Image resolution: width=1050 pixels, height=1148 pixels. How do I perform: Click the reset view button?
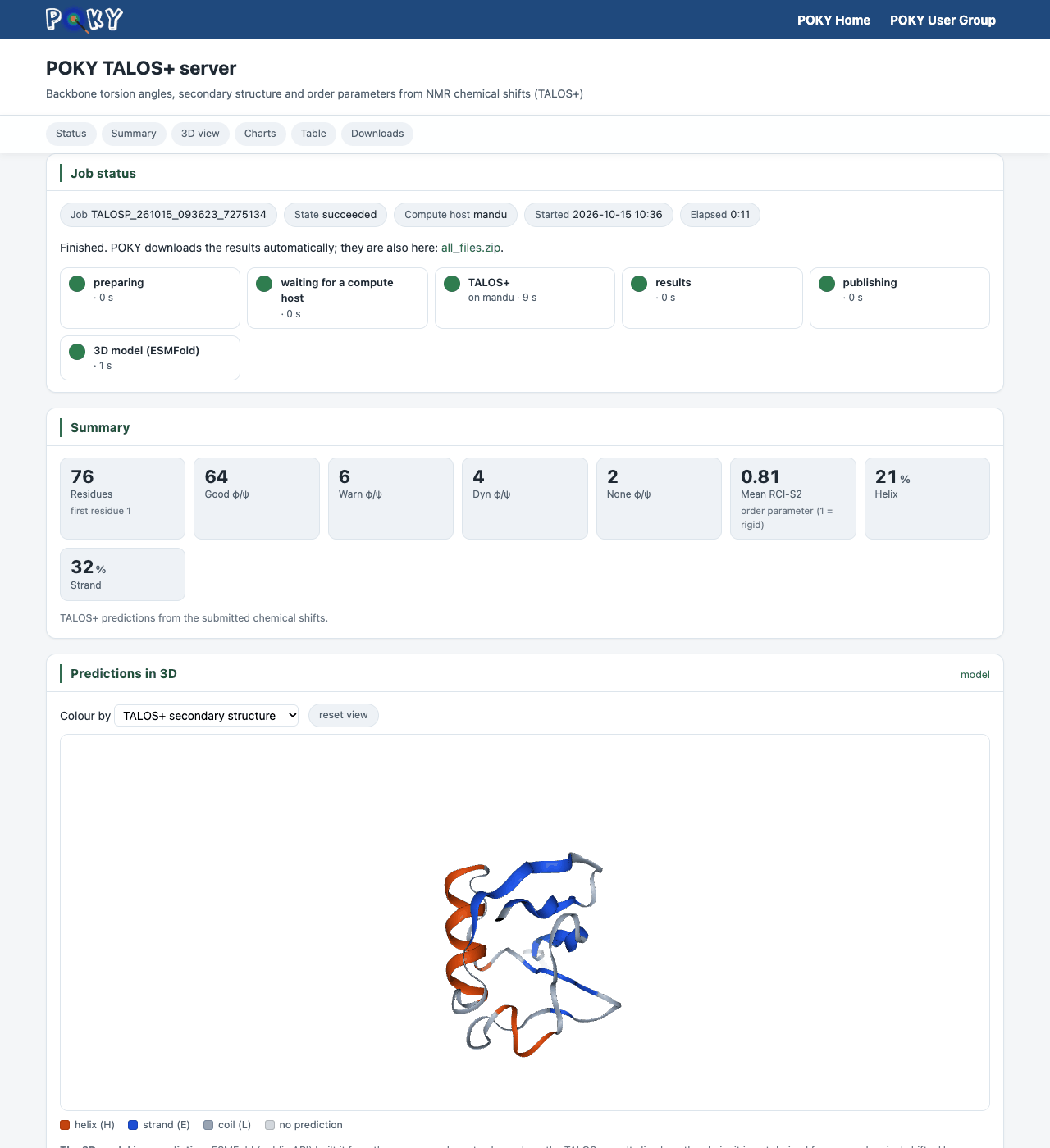(344, 715)
